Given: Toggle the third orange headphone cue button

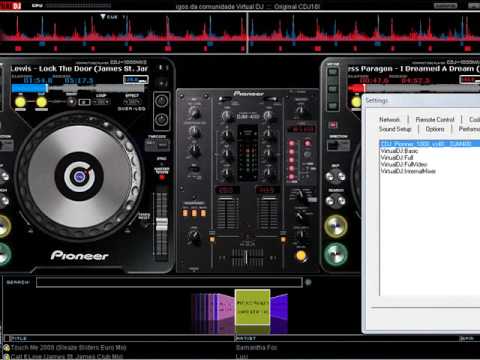Looking at the screenshot, I should [203, 213].
